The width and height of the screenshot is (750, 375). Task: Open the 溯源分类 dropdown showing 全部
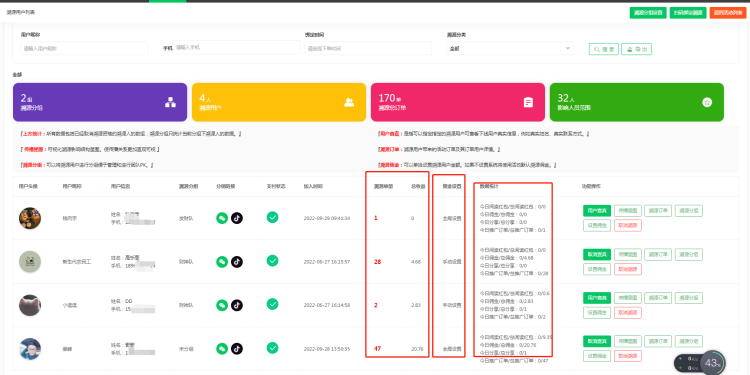510,48
